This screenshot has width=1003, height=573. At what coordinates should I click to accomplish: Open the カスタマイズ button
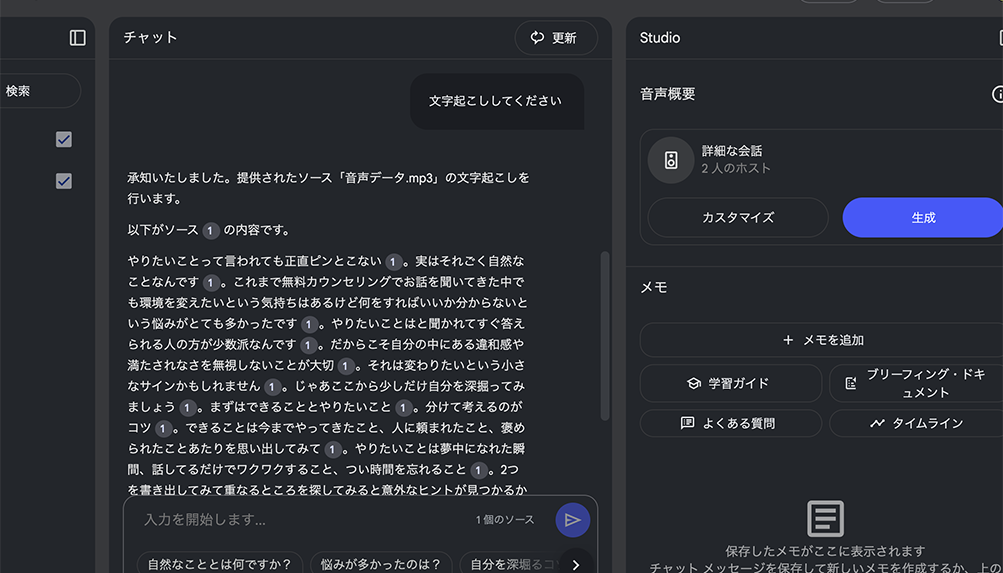click(738, 217)
